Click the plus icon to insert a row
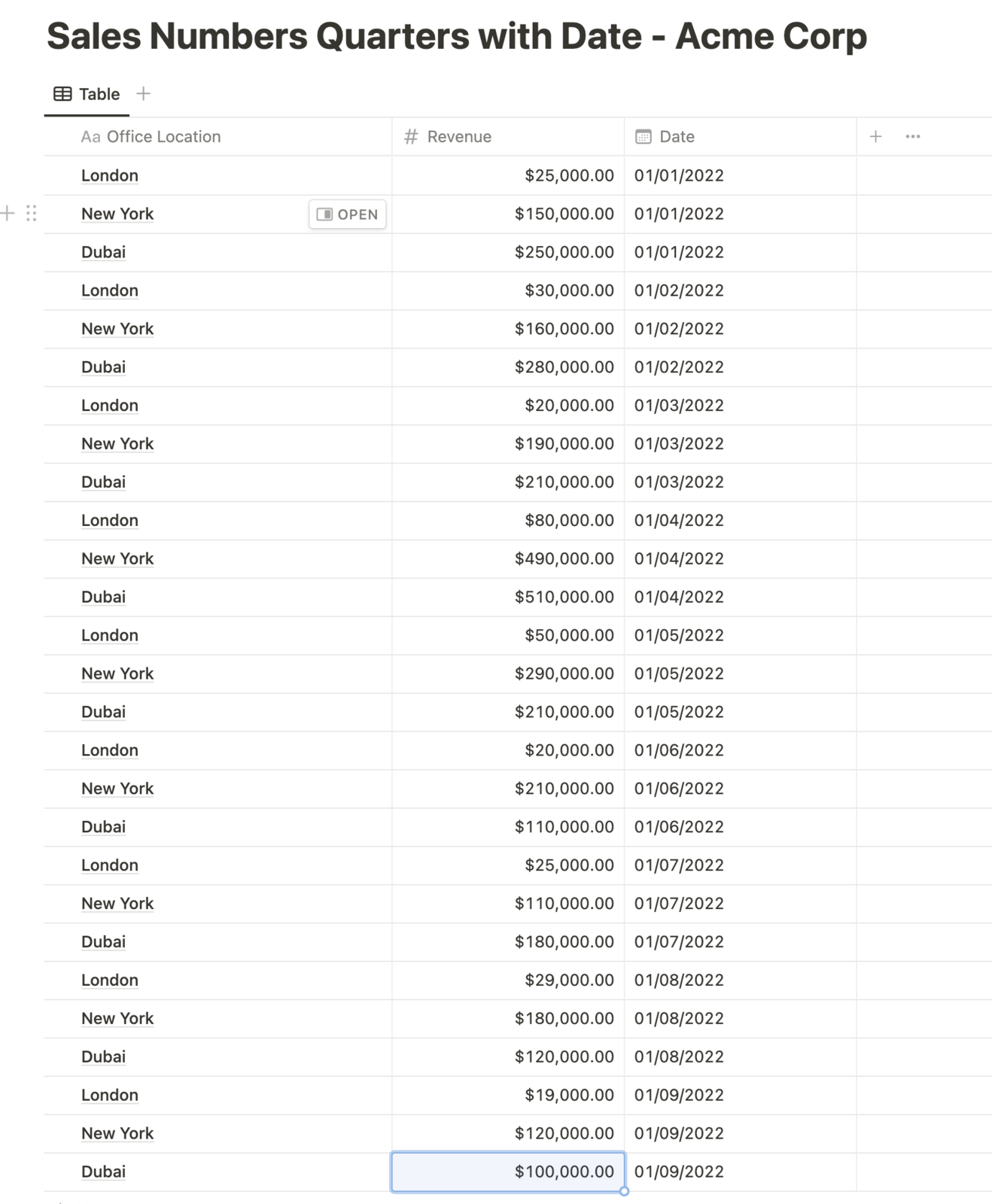 point(8,214)
